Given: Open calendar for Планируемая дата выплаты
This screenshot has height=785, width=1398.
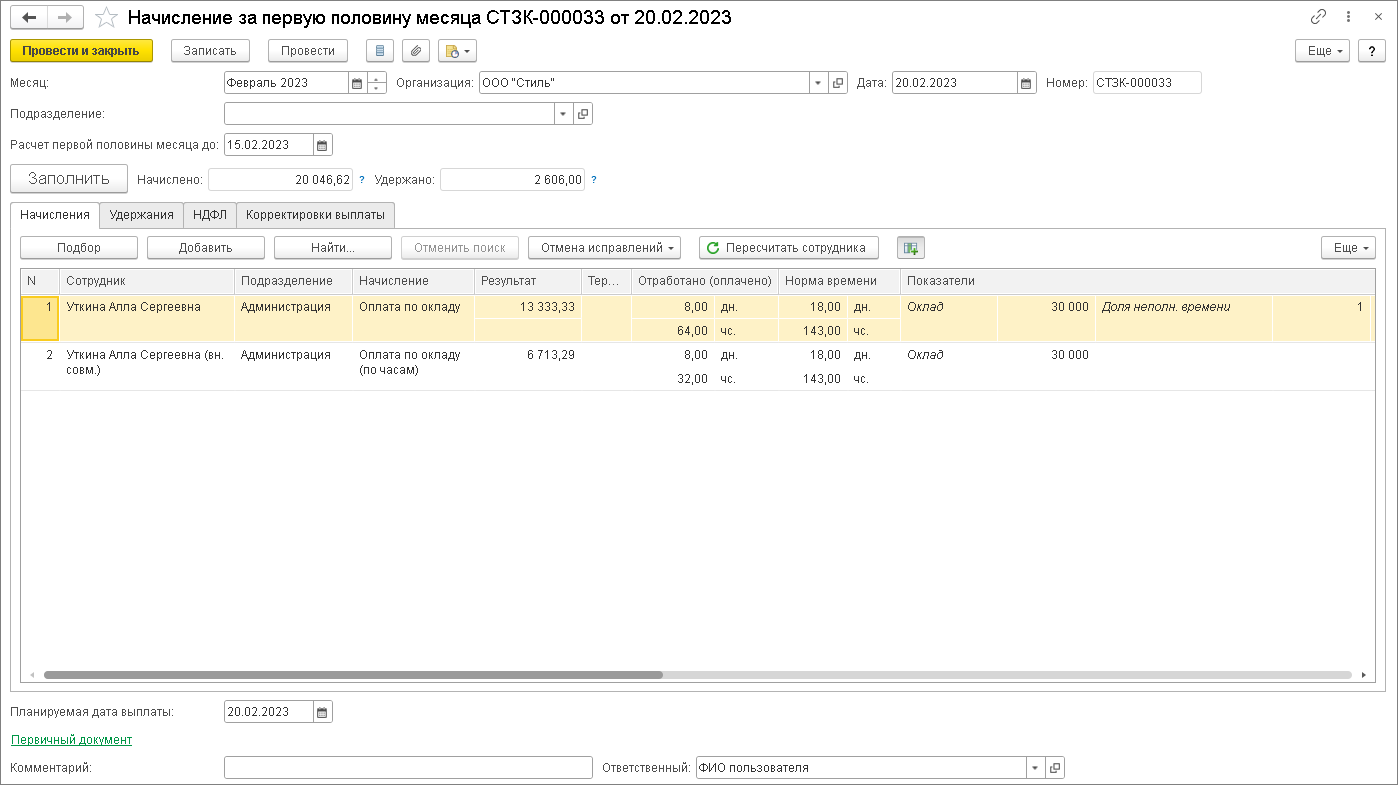Looking at the screenshot, I should point(322,712).
